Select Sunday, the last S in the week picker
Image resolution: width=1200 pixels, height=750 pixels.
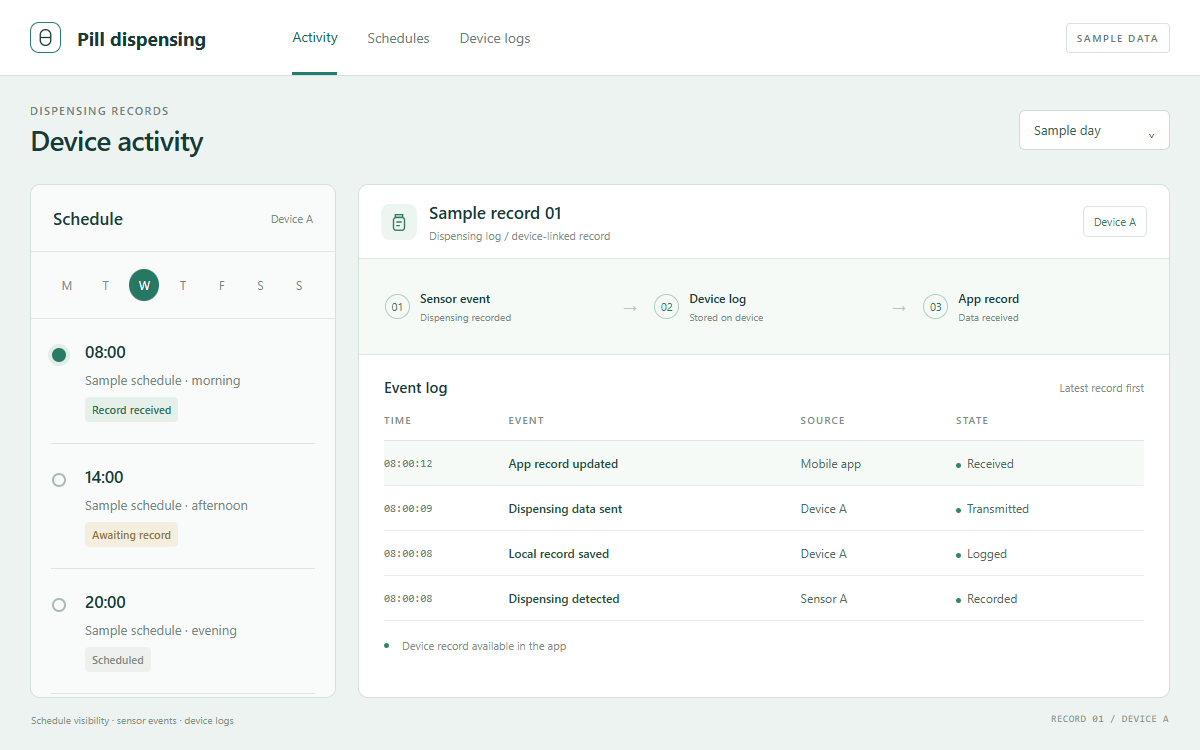tap(299, 286)
